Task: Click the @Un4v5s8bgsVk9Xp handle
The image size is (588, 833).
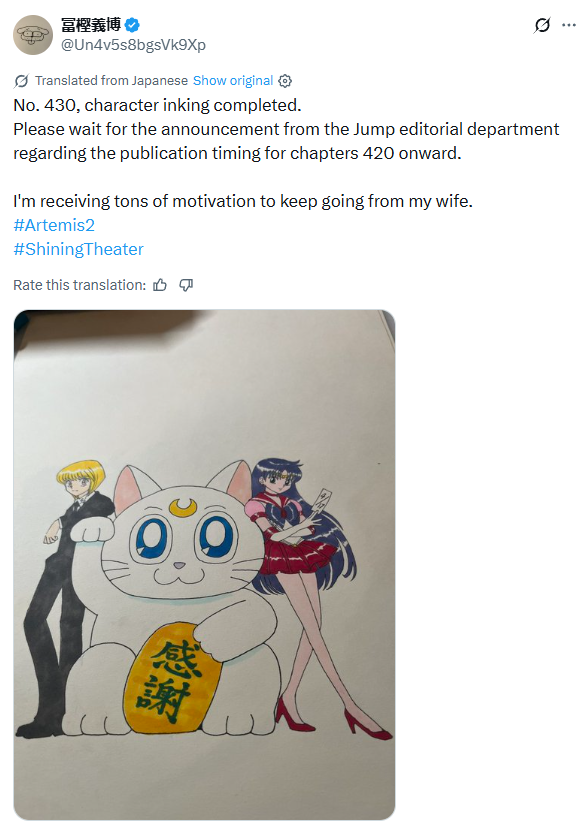Action: (133, 45)
